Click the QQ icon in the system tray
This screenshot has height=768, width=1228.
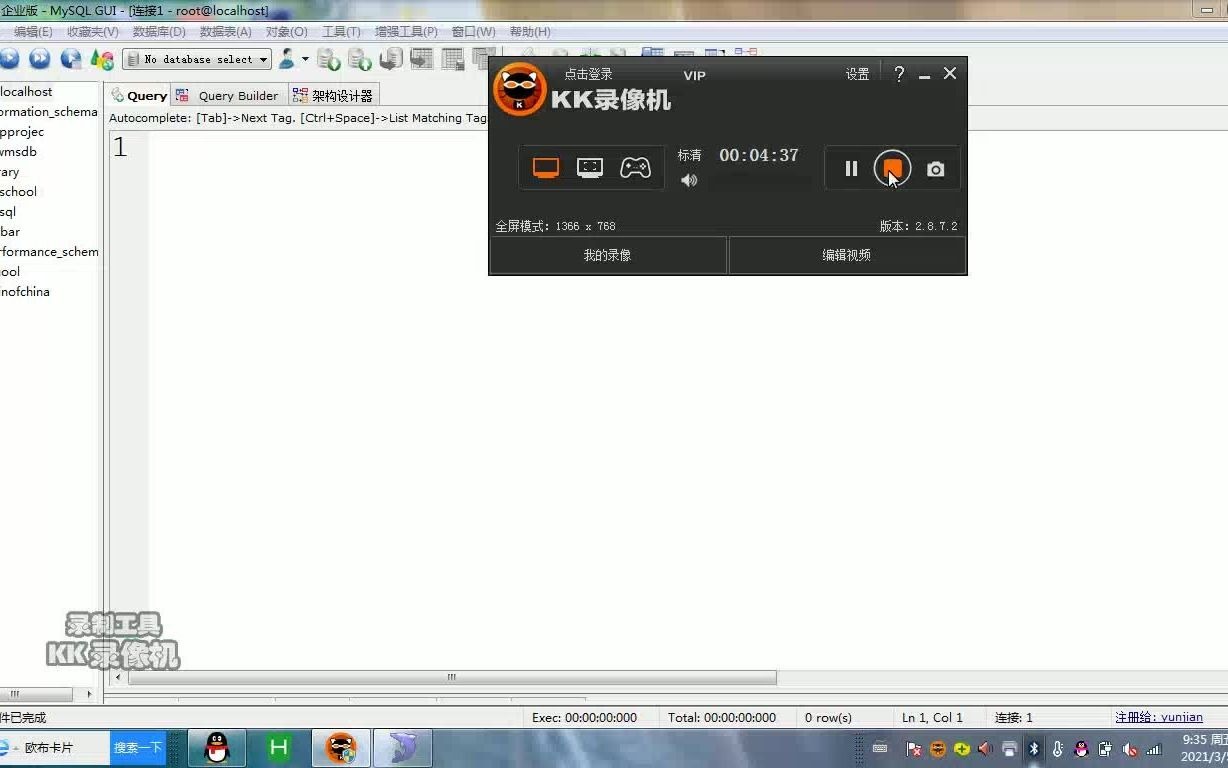pyautogui.click(x=1080, y=748)
